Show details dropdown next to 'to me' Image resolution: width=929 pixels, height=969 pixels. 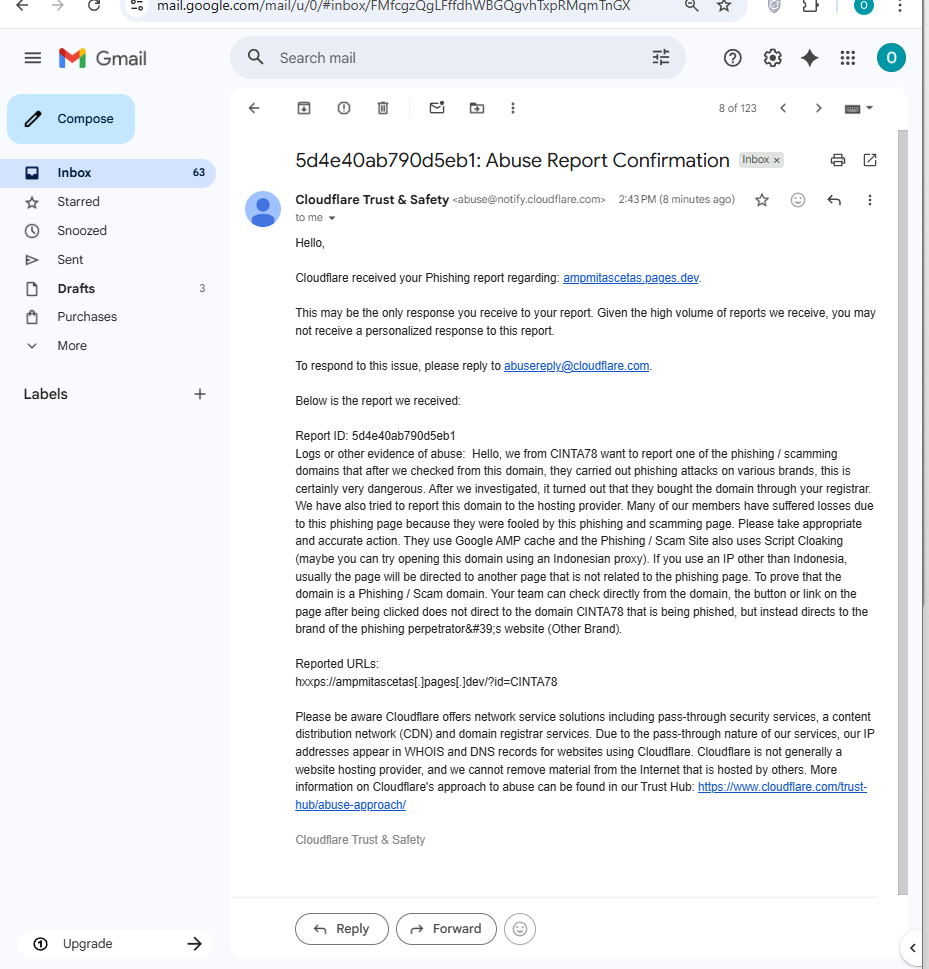(x=332, y=218)
